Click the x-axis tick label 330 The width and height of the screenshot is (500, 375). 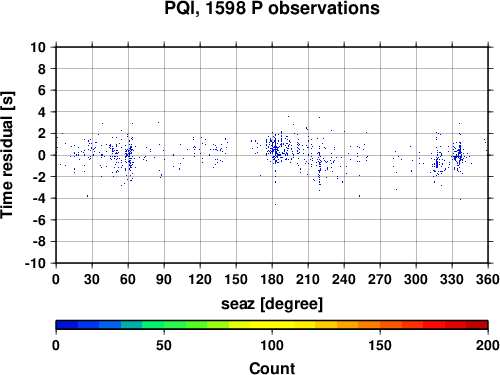click(452, 279)
